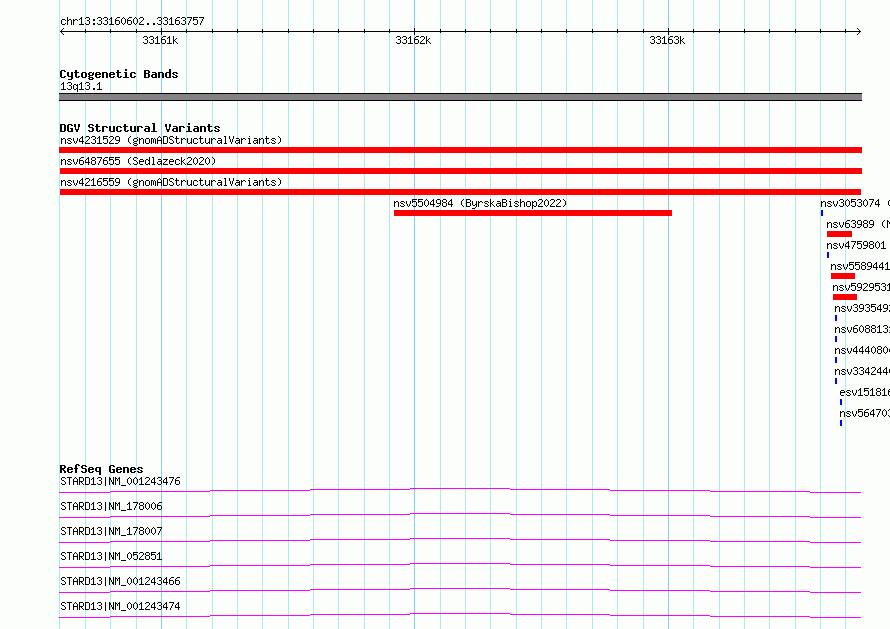Click the nsv5504984 (ByrskaBishop2022) label
This screenshot has height=629, width=890.
[x=480, y=203]
